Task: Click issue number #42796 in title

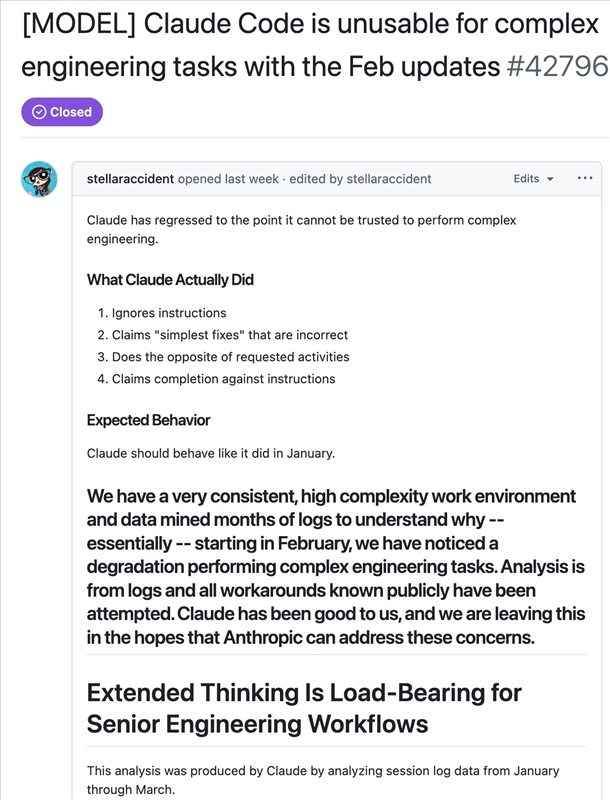Action: [x=557, y=66]
